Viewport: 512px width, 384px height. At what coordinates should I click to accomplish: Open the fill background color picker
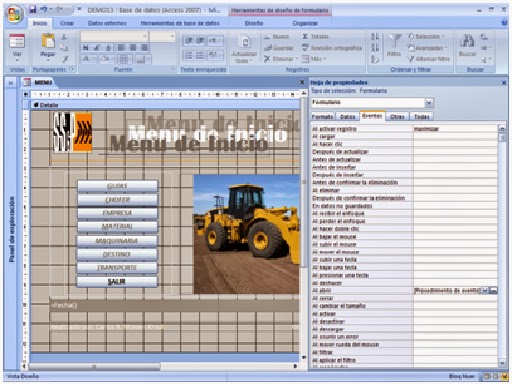point(107,59)
